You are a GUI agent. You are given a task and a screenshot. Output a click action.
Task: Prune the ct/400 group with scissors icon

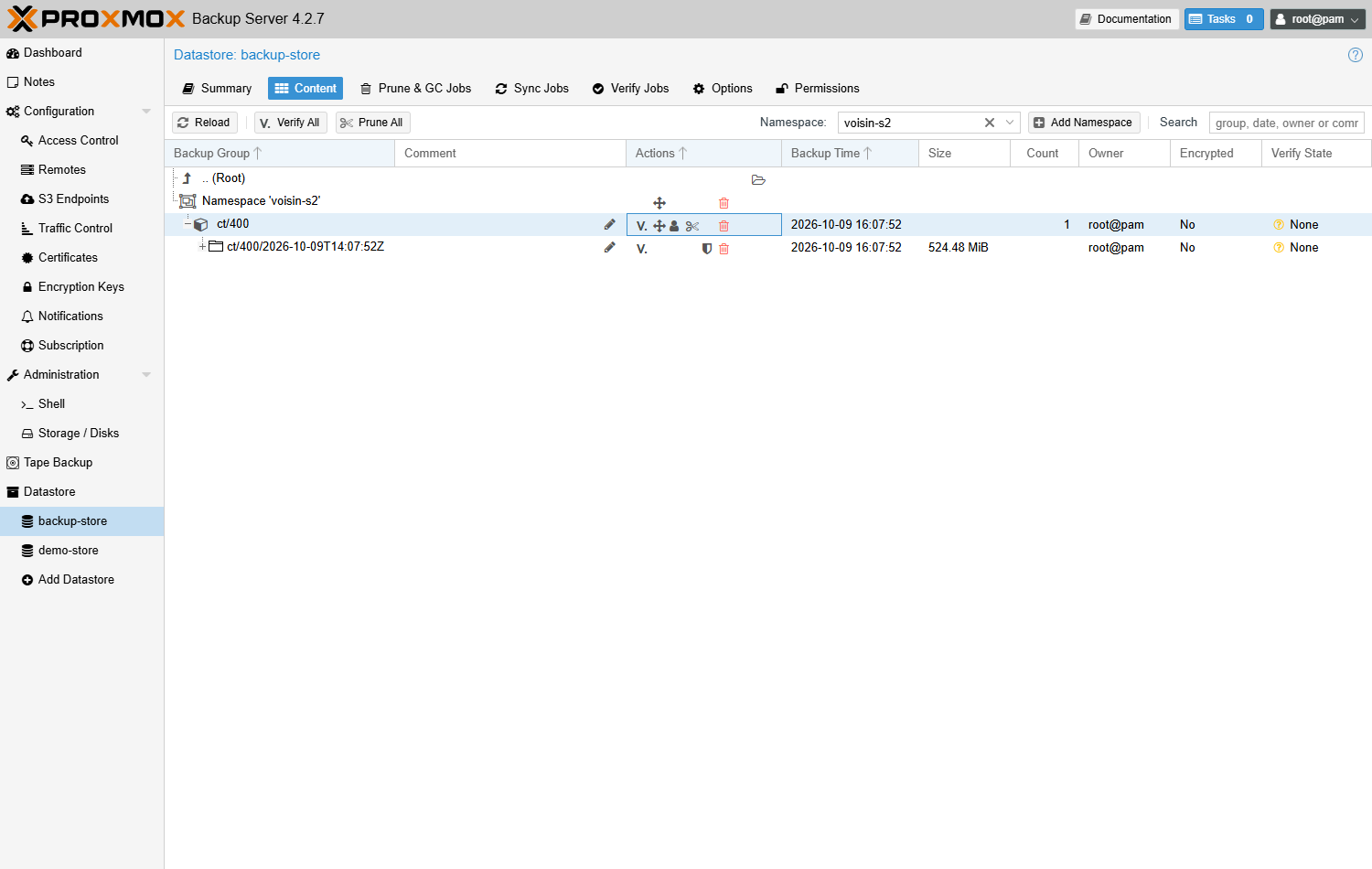[692, 226]
